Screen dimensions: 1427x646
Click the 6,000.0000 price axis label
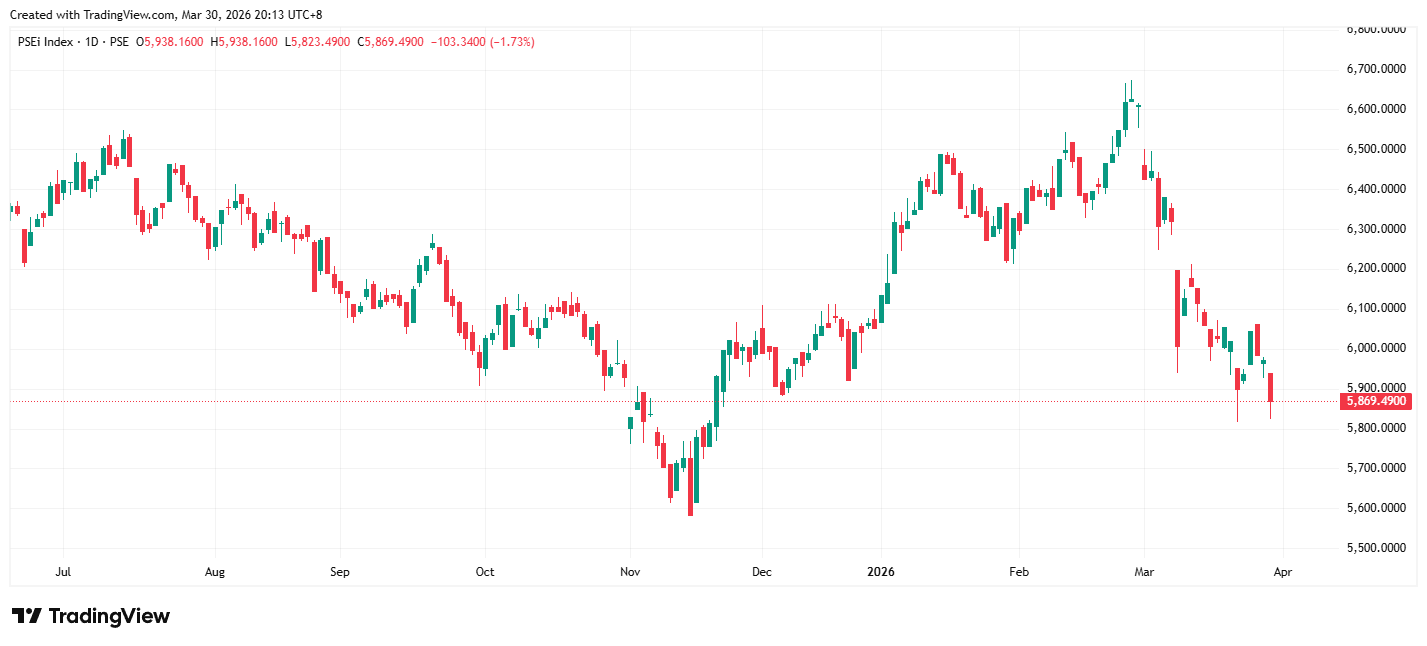click(1376, 348)
